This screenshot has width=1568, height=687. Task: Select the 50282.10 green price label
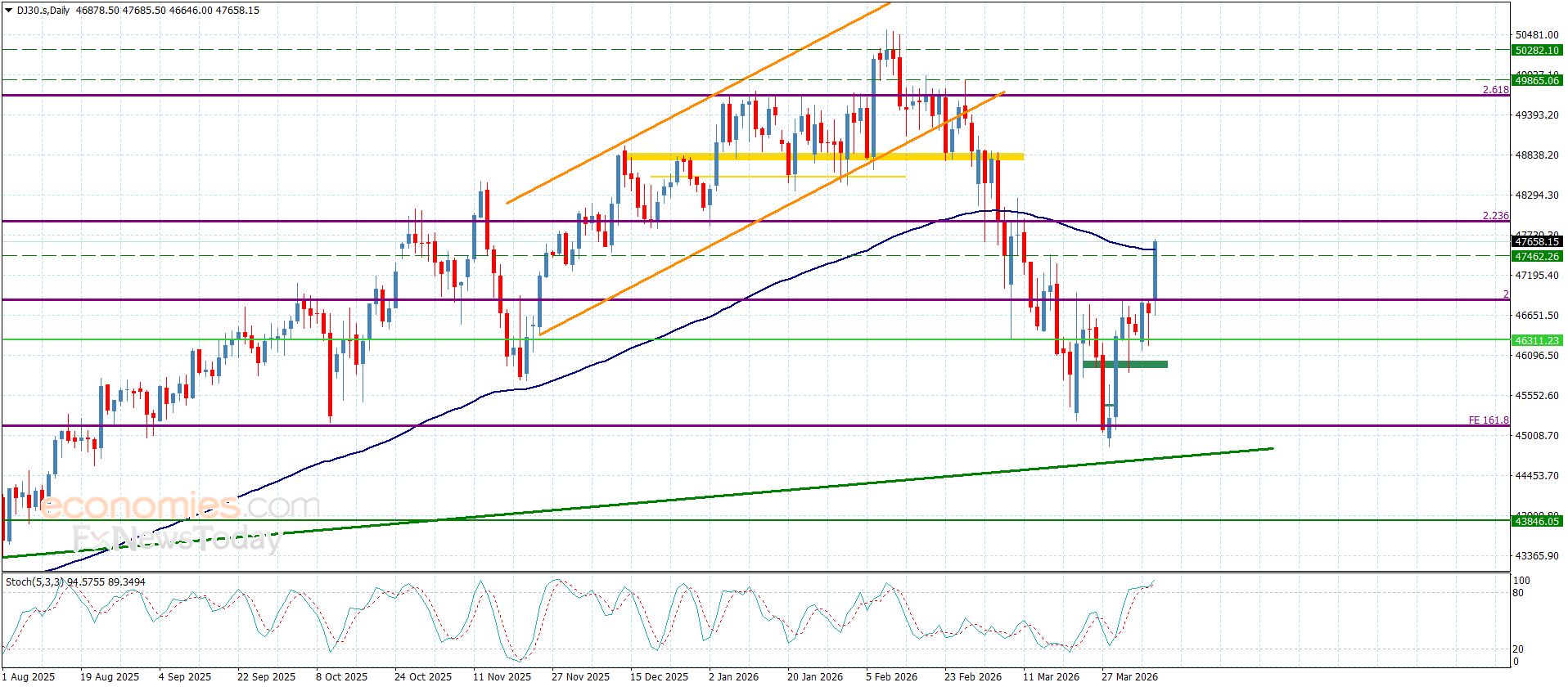(1536, 51)
